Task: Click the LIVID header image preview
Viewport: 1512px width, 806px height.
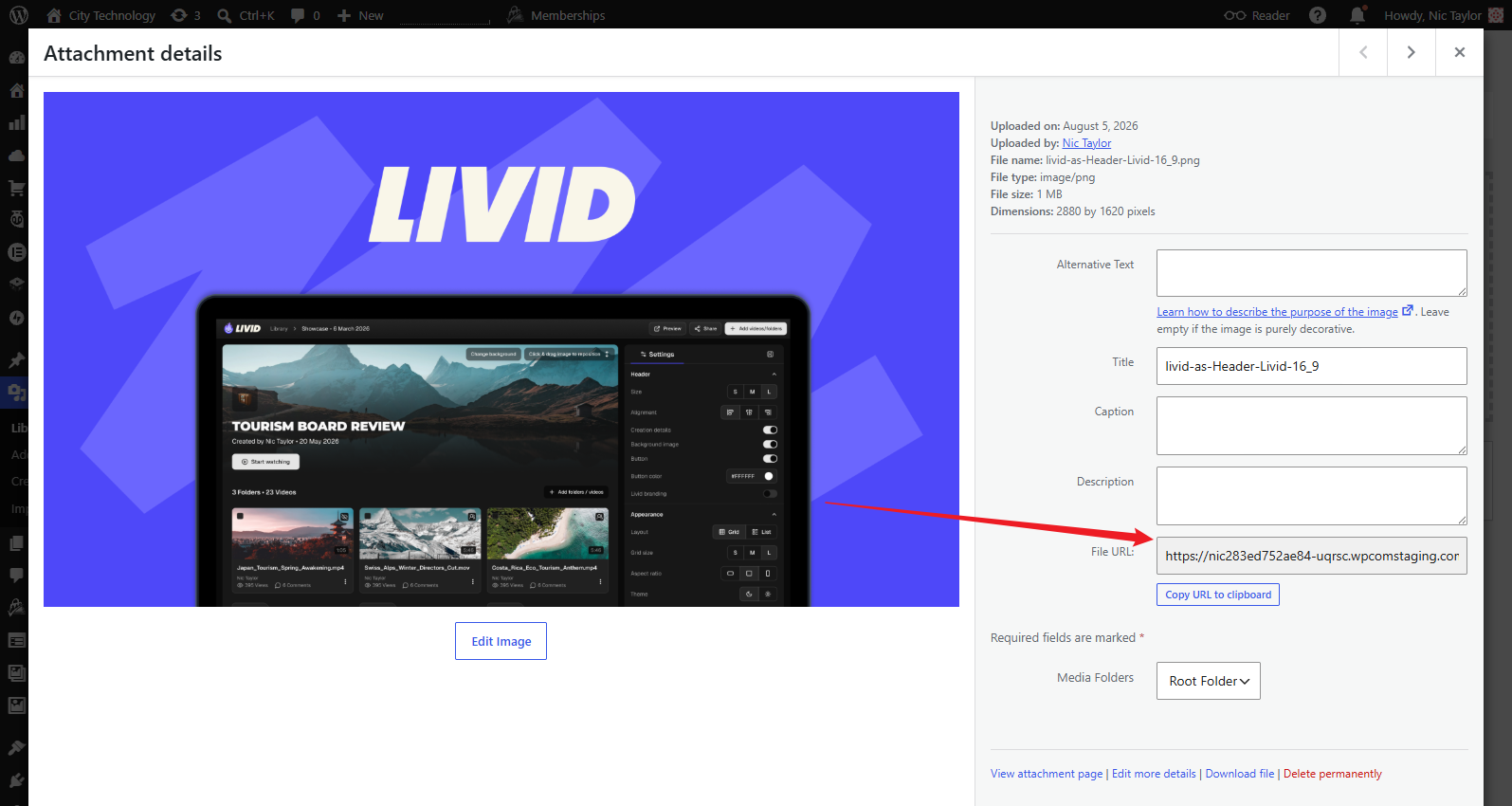Action: (x=501, y=349)
